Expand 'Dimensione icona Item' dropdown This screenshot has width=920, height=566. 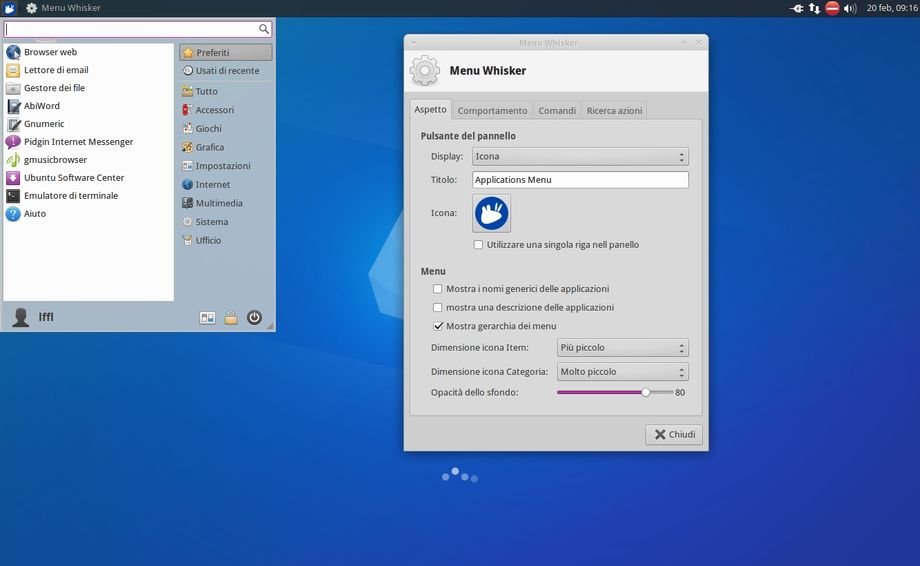pyautogui.click(x=622, y=348)
